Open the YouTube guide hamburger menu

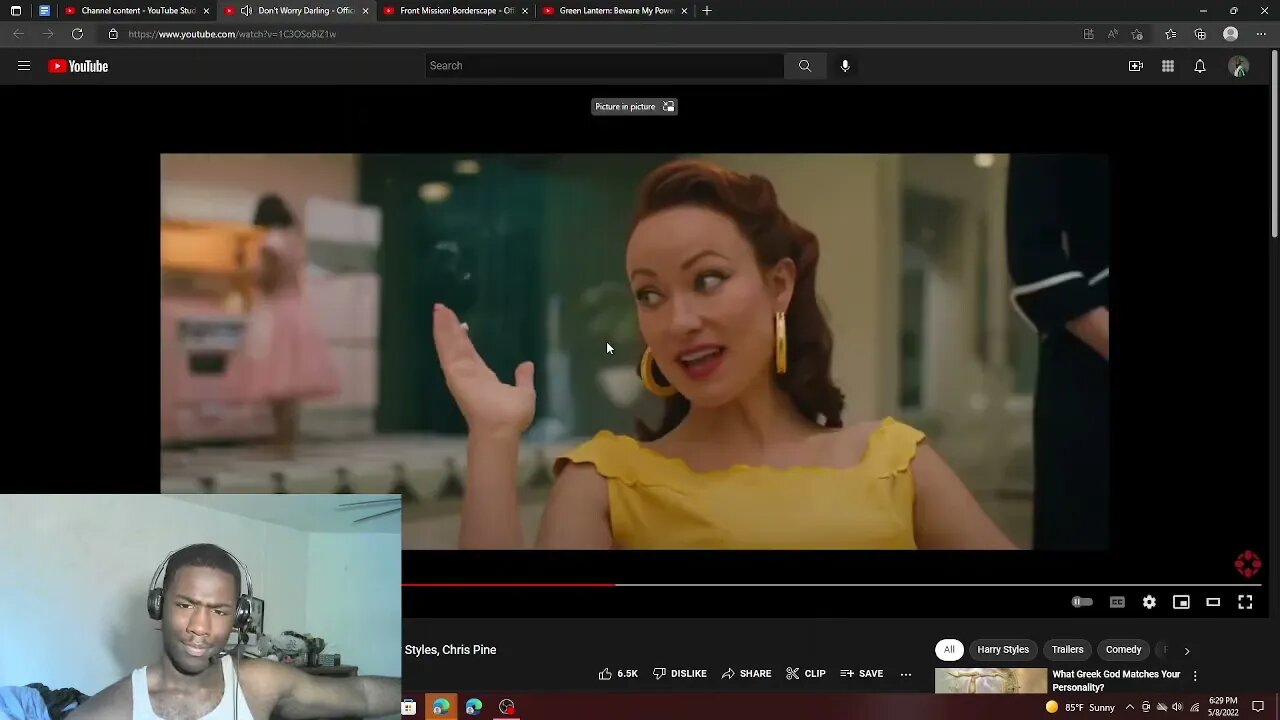click(24, 66)
